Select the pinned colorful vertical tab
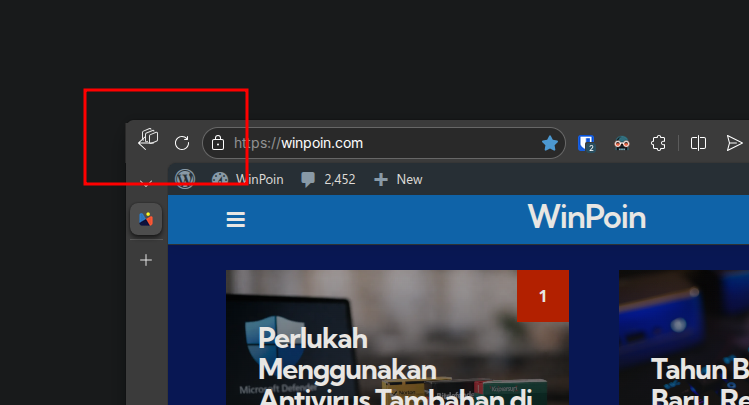The image size is (749, 405). [146, 219]
